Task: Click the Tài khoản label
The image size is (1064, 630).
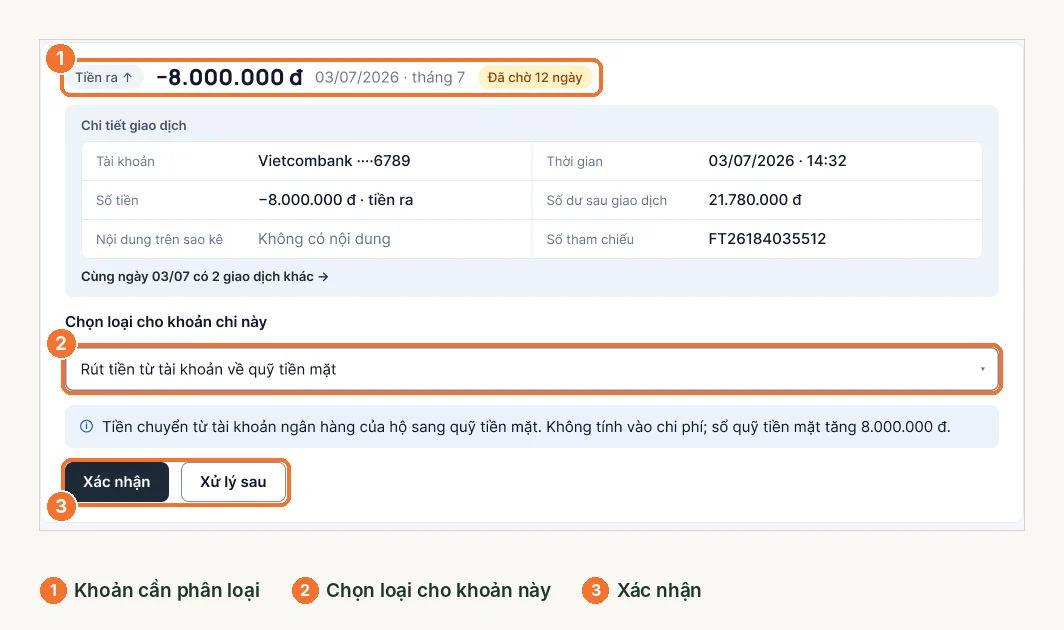Action: click(126, 162)
